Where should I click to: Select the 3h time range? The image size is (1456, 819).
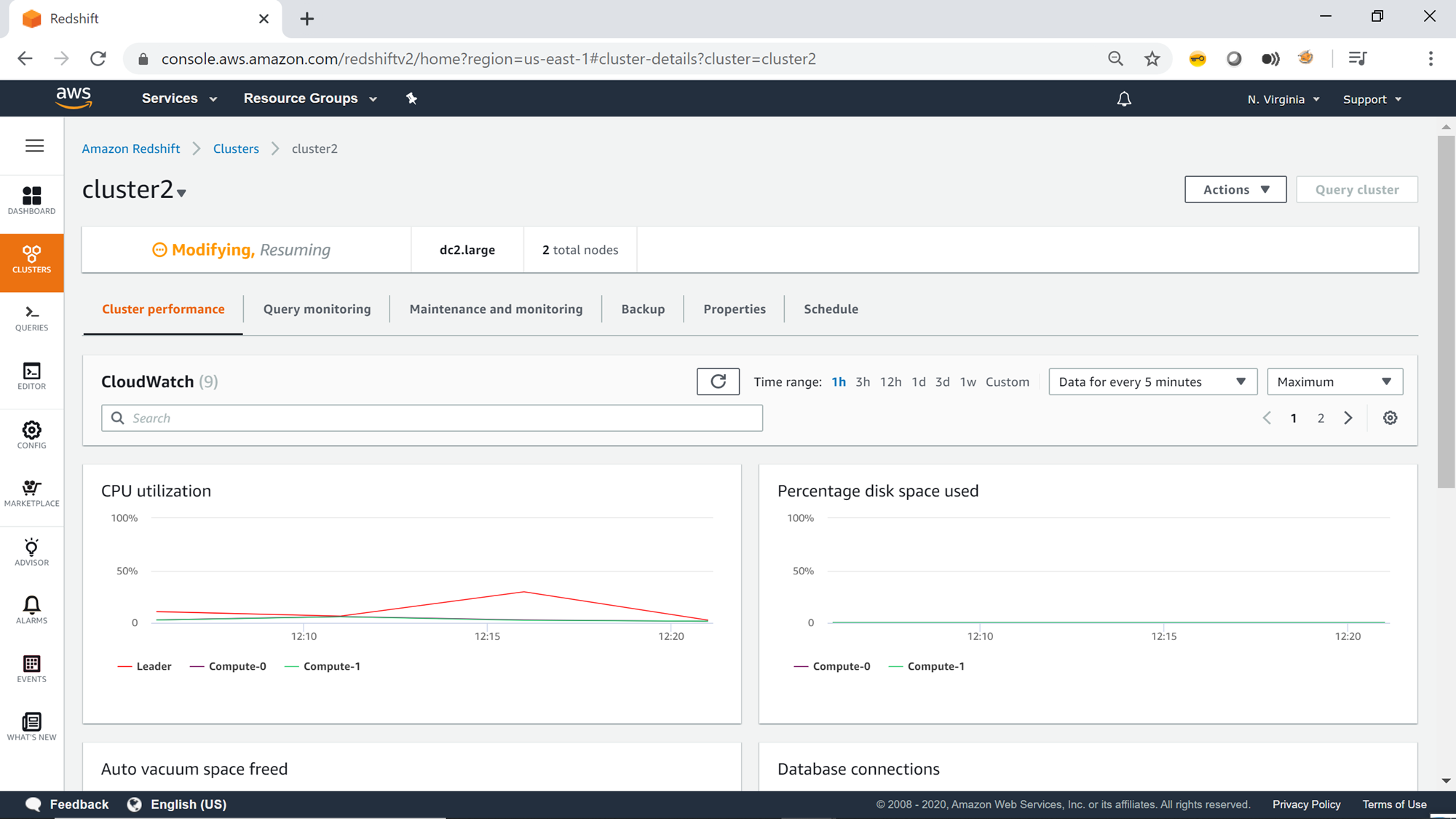click(x=862, y=382)
